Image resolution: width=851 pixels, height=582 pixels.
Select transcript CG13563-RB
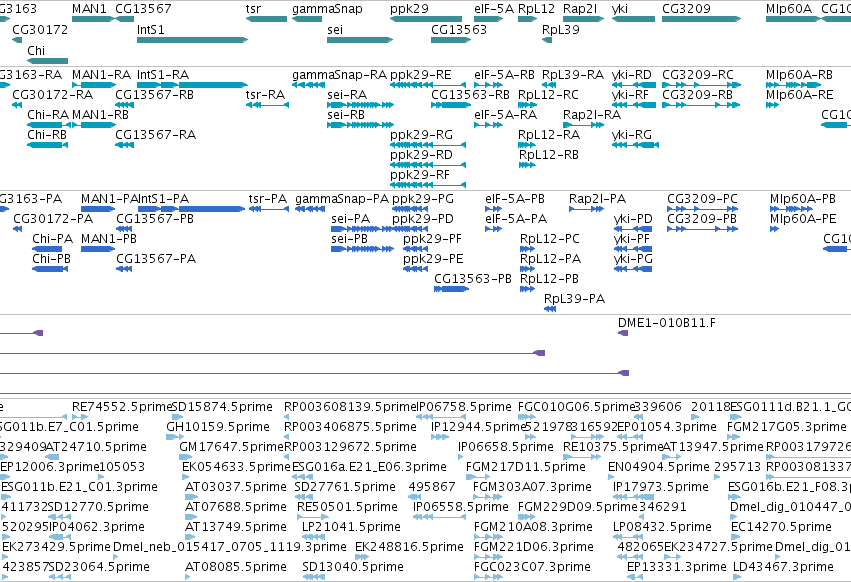tap(451, 105)
